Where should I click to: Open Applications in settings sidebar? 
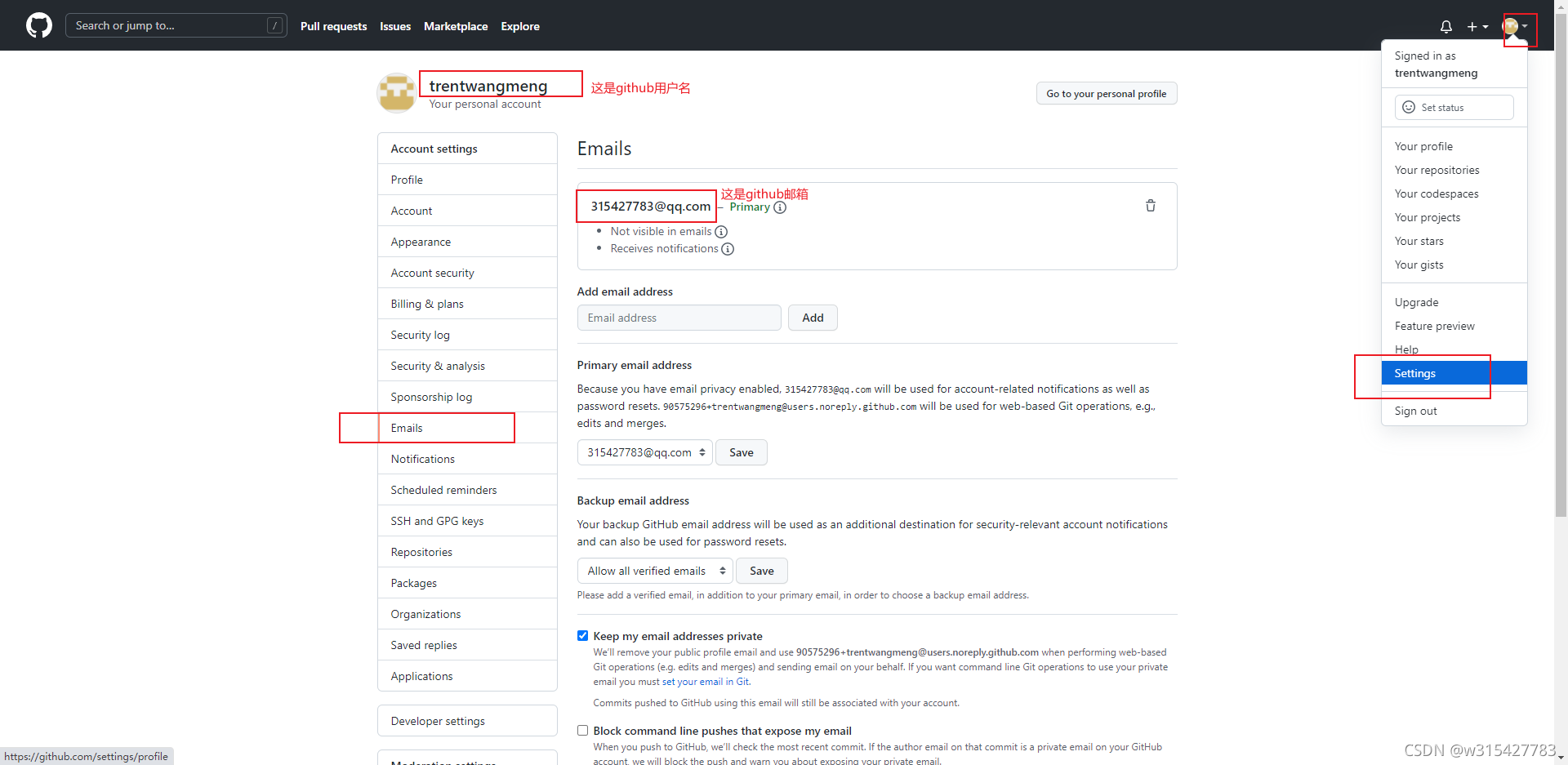(x=467, y=676)
